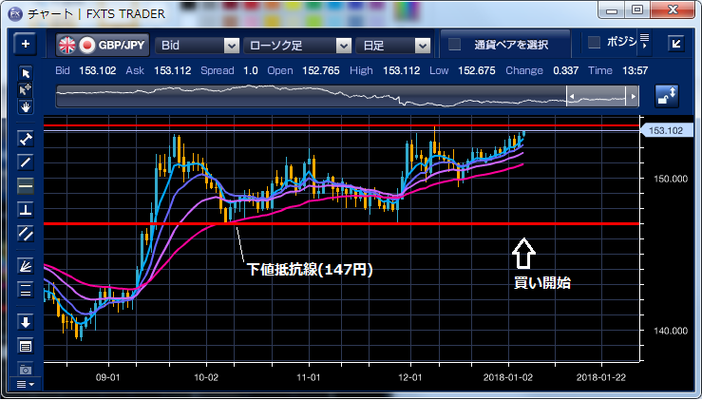Click the 買い開始 annotation text
Image resolution: width=702 pixels, height=400 pixels.
coord(542,283)
